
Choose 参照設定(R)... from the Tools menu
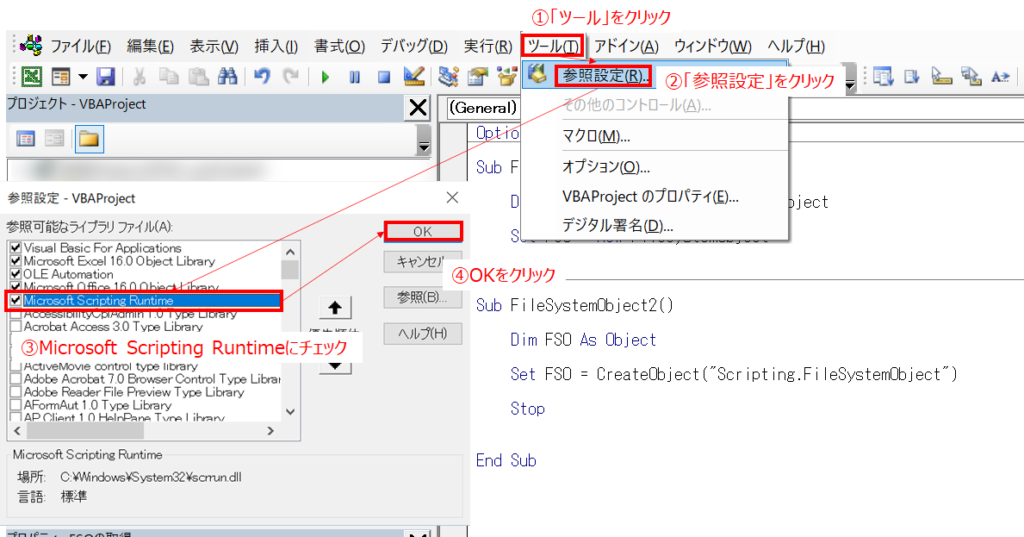[x=603, y=76]
